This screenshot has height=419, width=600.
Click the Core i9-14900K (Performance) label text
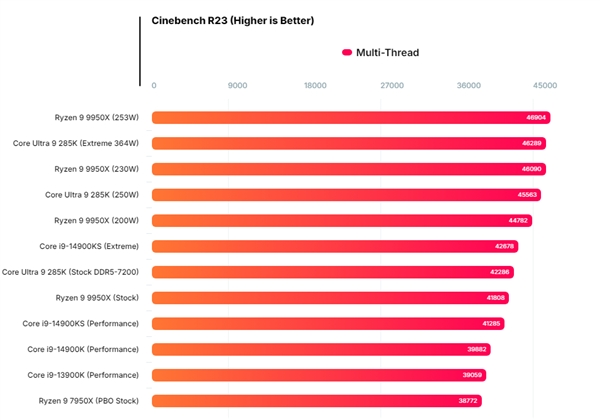click(x=83, y=349)
